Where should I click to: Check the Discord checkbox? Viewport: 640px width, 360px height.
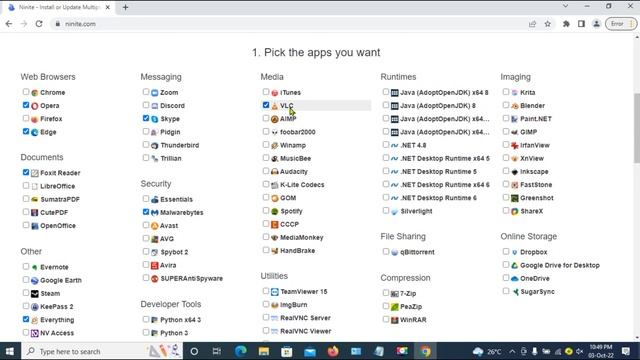click(146, 105)
